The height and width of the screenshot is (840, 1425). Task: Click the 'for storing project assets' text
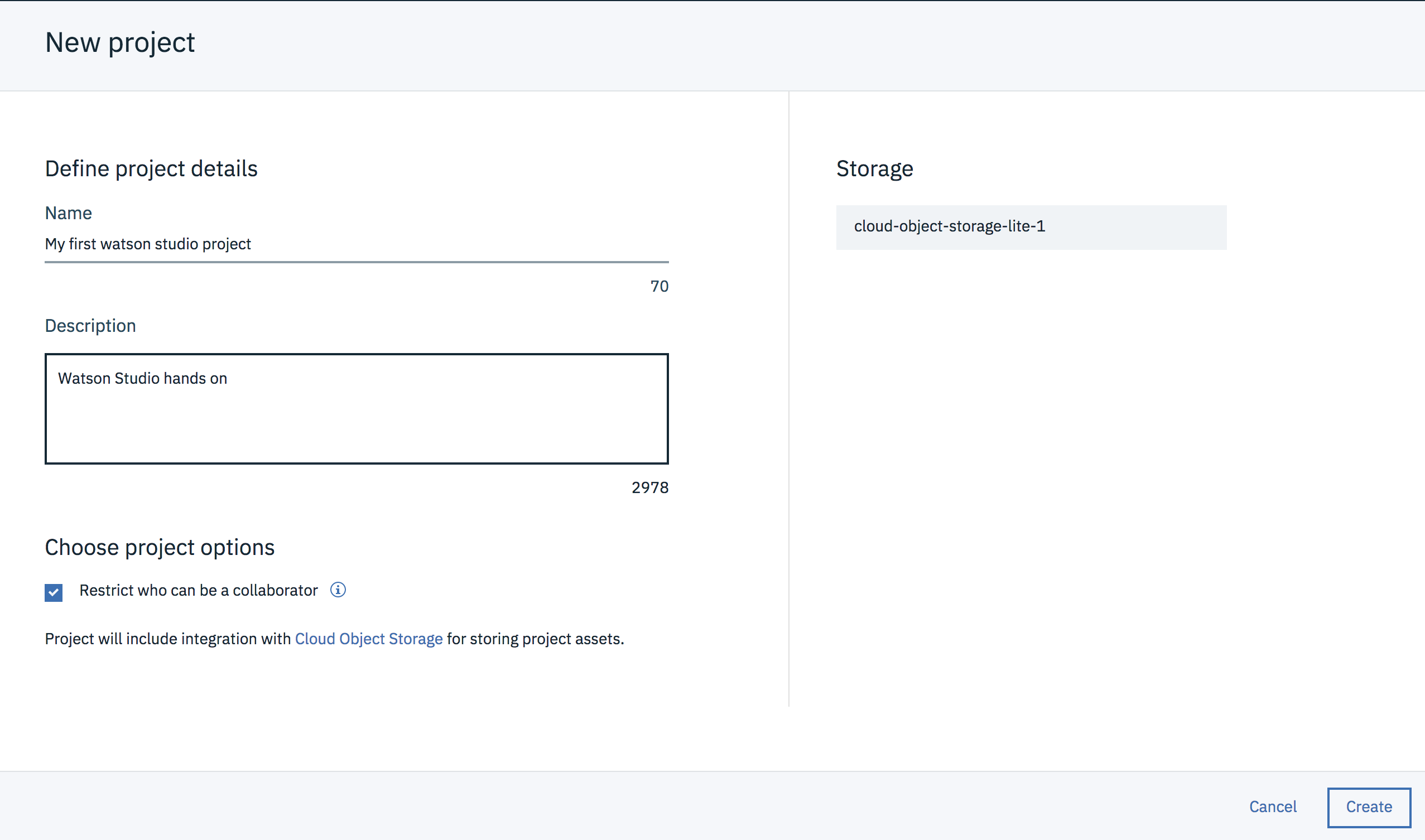(x=535, y=639)
